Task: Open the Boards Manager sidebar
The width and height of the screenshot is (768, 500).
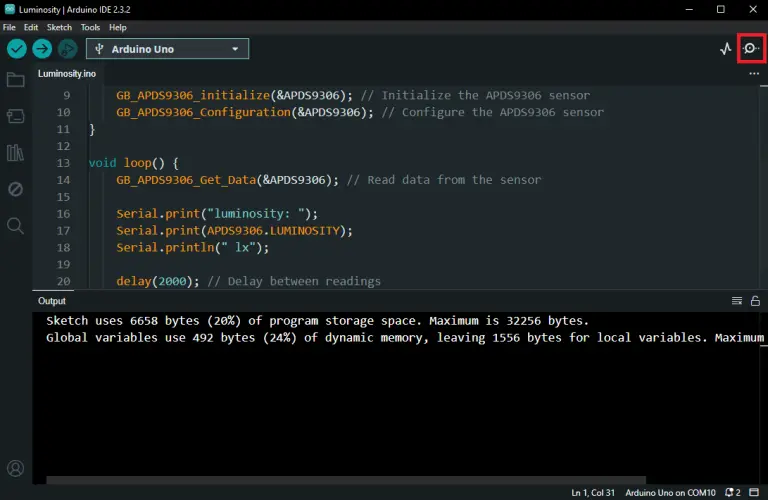Action: 16,116
